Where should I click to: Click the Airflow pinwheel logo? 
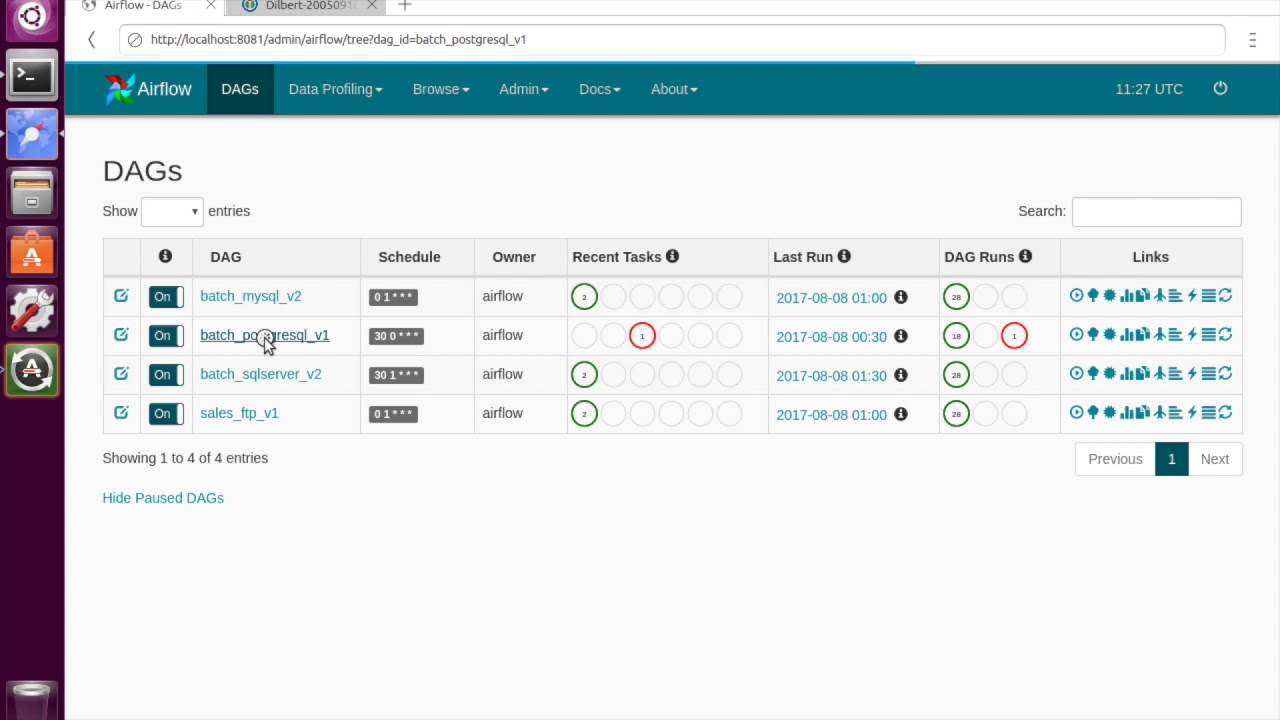(x=119, y=89)
